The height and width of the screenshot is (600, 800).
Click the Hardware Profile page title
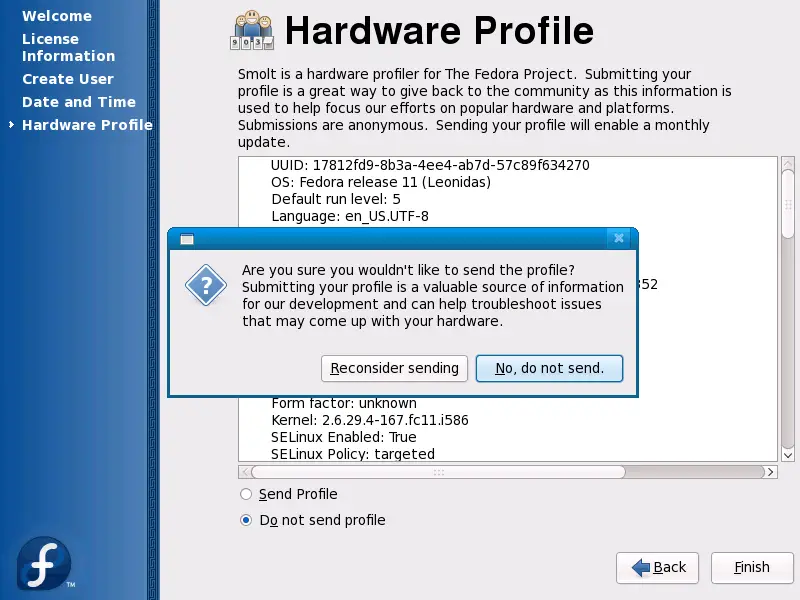coord(439,31)
